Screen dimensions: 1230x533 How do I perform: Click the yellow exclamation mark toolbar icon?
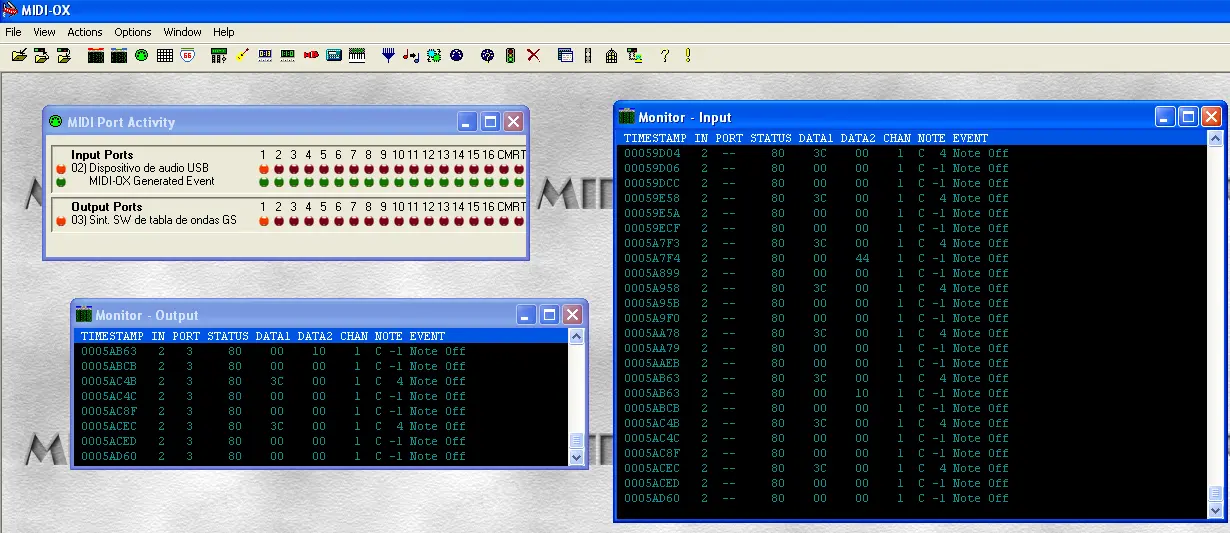pos(688,56)
